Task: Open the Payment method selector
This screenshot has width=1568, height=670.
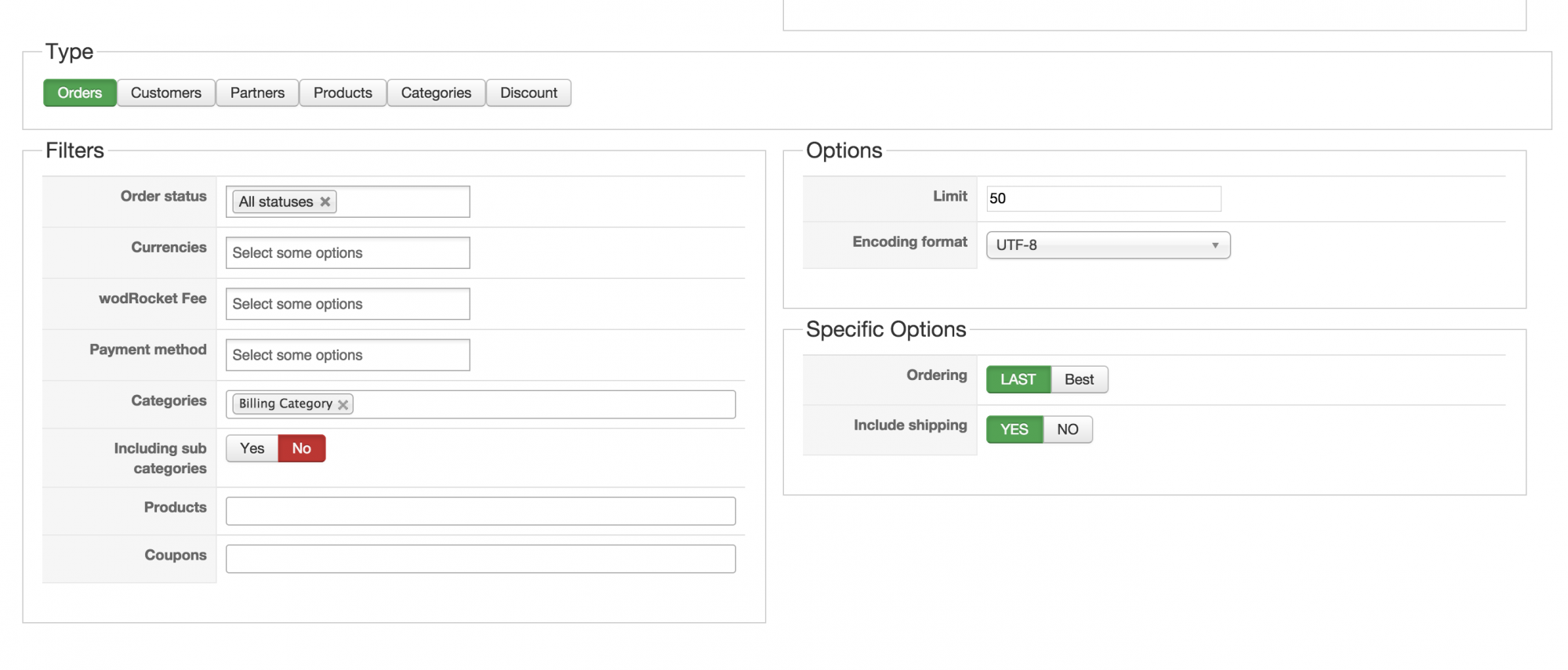Action: [347, 355]
